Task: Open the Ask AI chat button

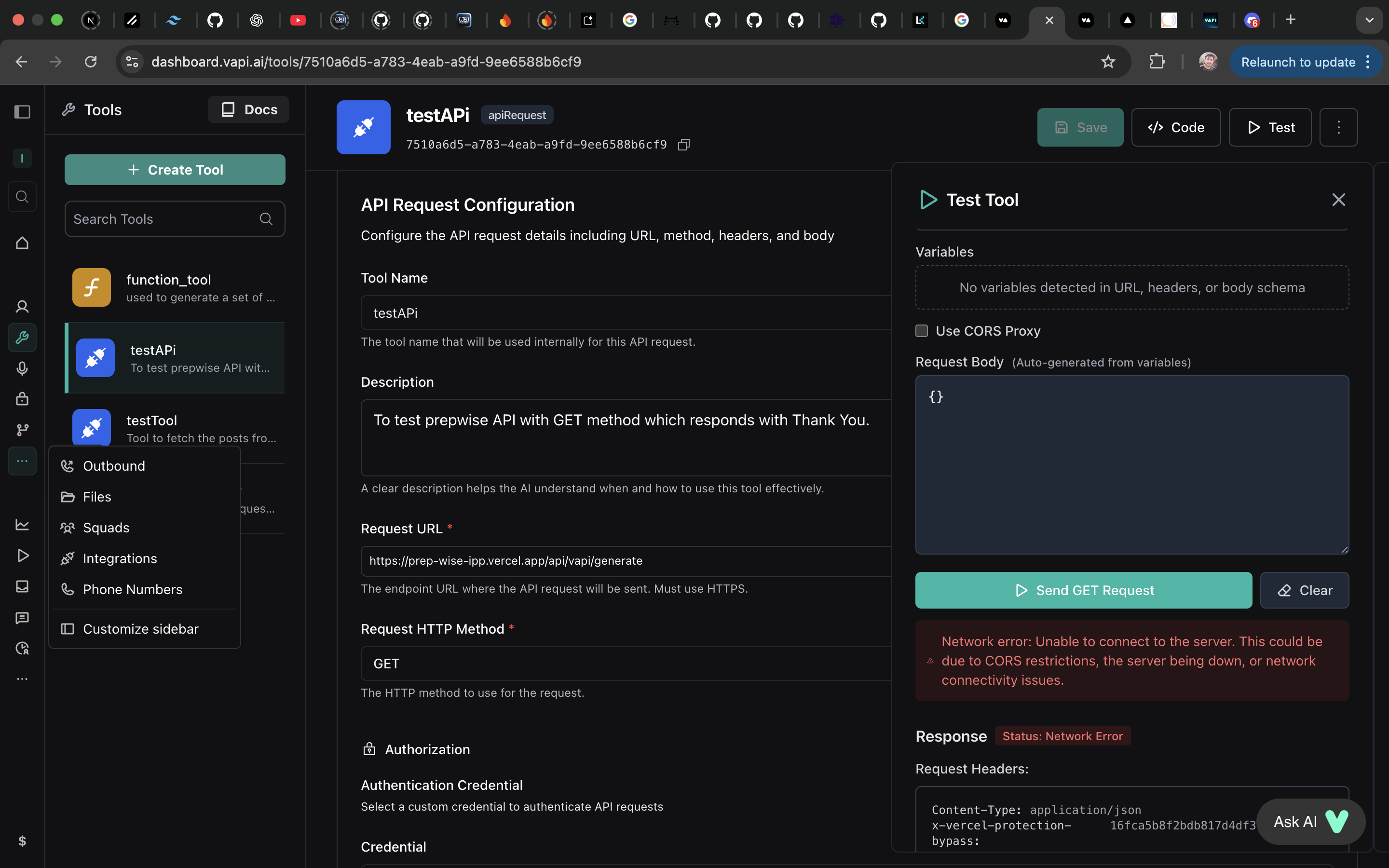Action: coord(1310,822)
